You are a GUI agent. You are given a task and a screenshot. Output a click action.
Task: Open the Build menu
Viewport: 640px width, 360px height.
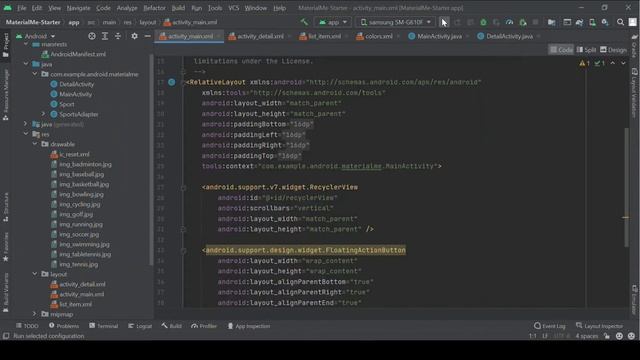click(178, 8)
